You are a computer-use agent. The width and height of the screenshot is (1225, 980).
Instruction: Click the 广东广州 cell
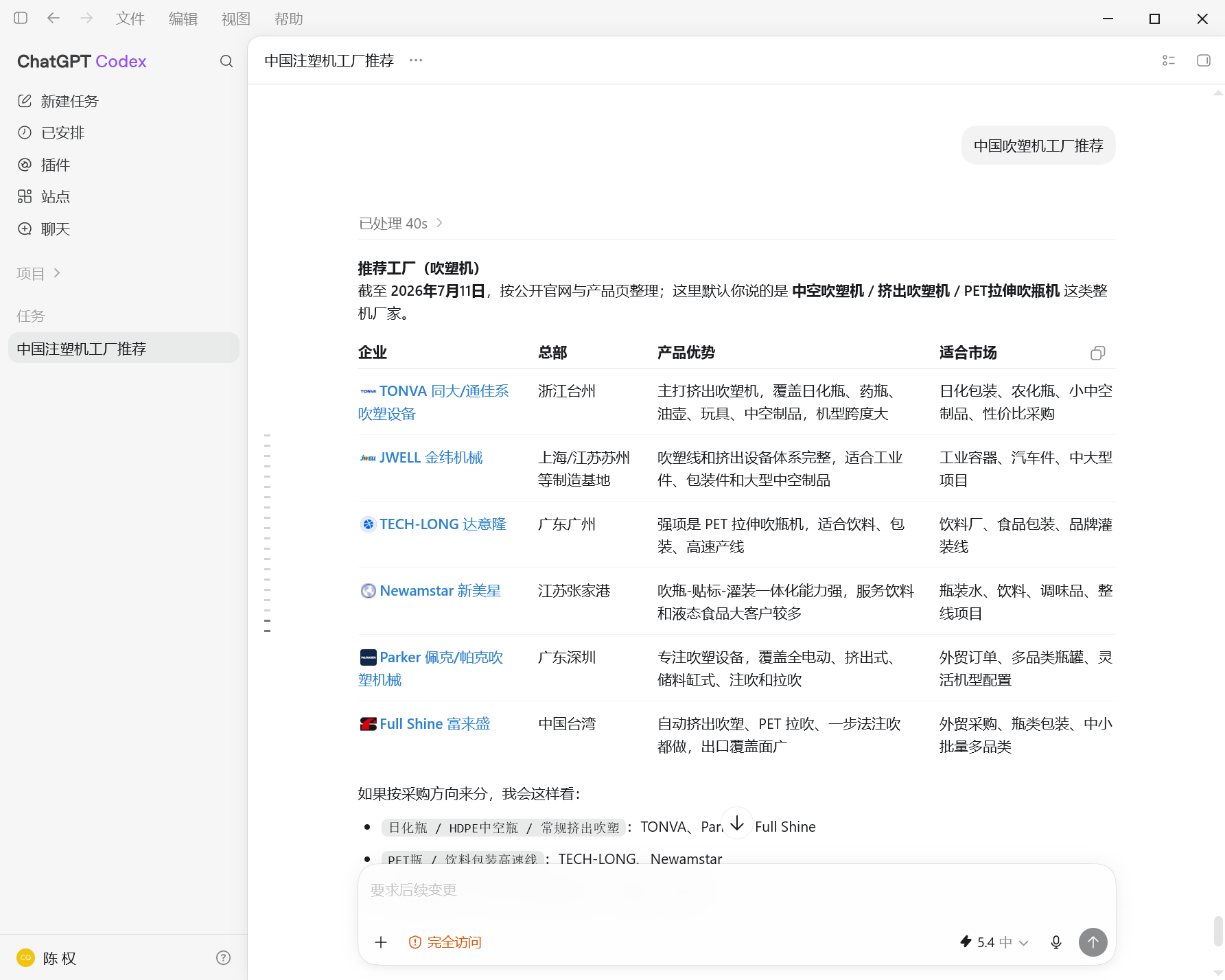pyautogui.click(x=567, y=524)
